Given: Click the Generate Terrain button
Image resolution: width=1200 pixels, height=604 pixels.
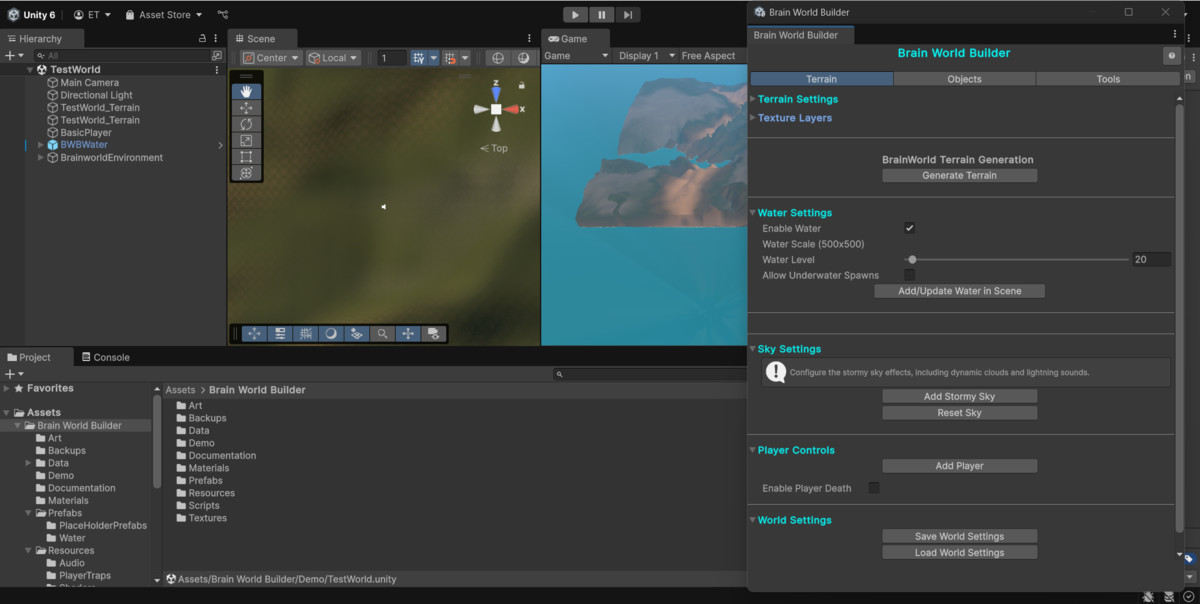Looking at the screenshot, I should tap(959, 175).
